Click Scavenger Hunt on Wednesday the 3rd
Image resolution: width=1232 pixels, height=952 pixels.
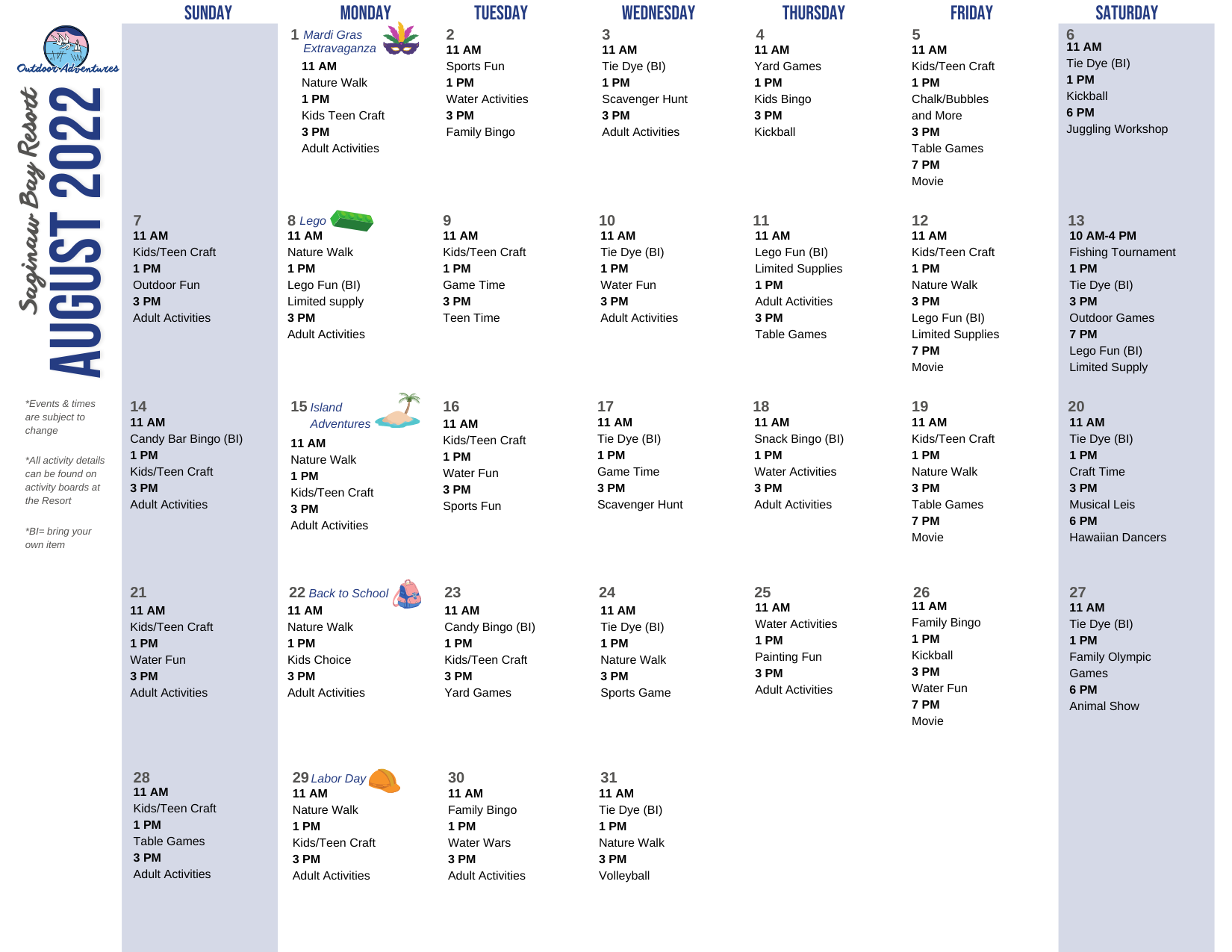(x=644, y=99)
